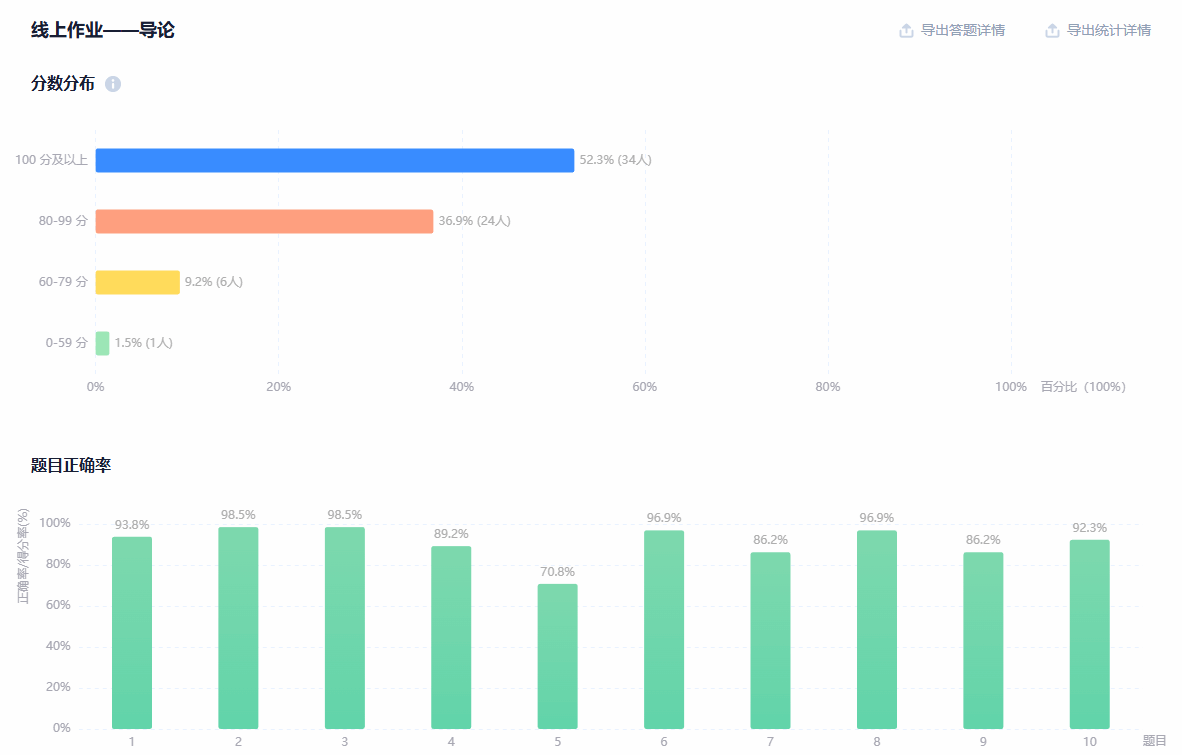Select the yellow 60-79 分 bar
The width and height of the screenshot is (1182, 755).
click(137, 282)
